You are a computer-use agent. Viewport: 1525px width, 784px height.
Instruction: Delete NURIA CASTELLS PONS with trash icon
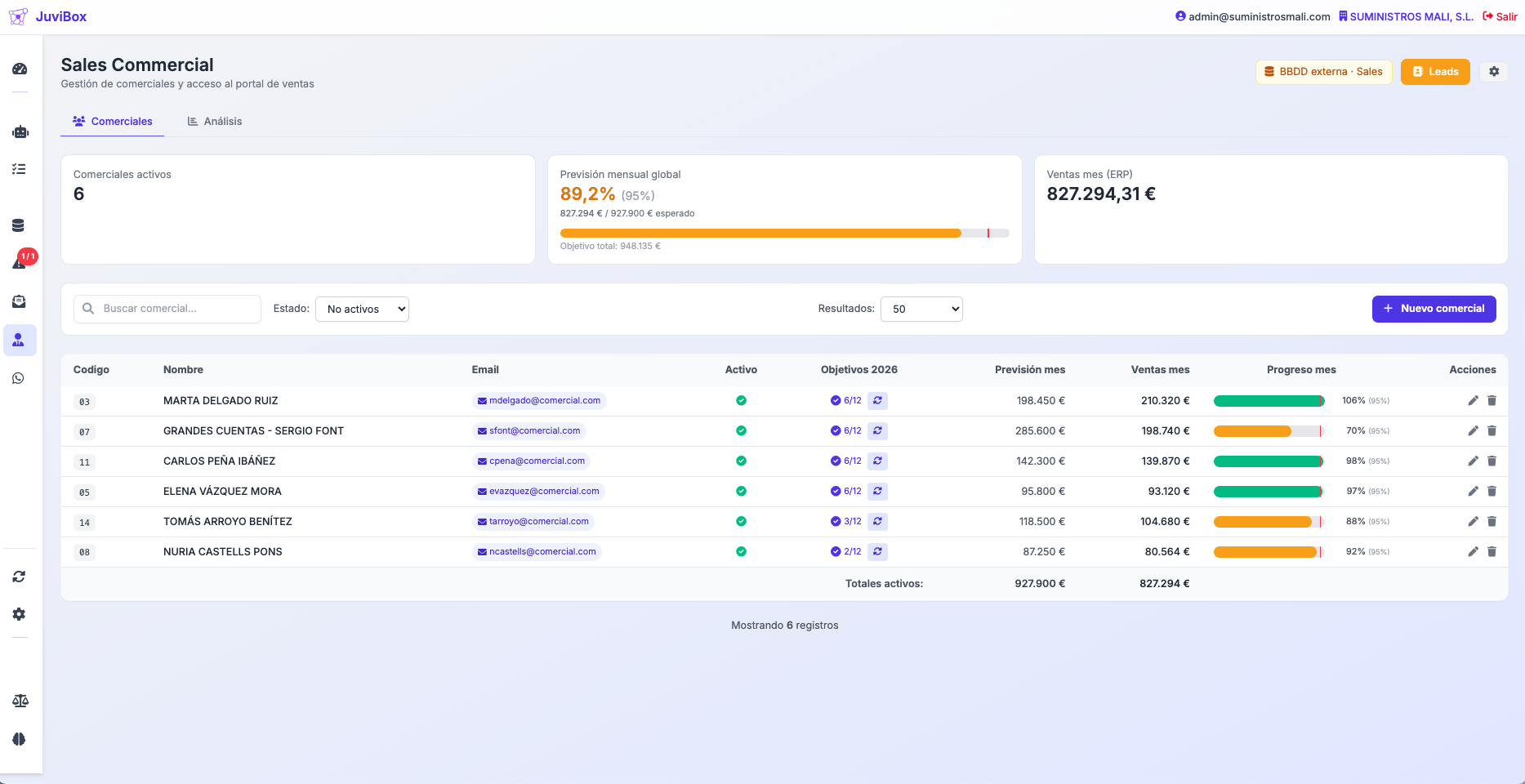(1492, 552)
